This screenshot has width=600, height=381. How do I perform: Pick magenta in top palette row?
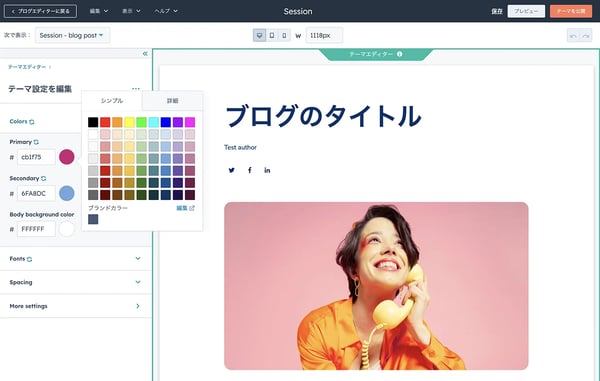click(190, 122)
